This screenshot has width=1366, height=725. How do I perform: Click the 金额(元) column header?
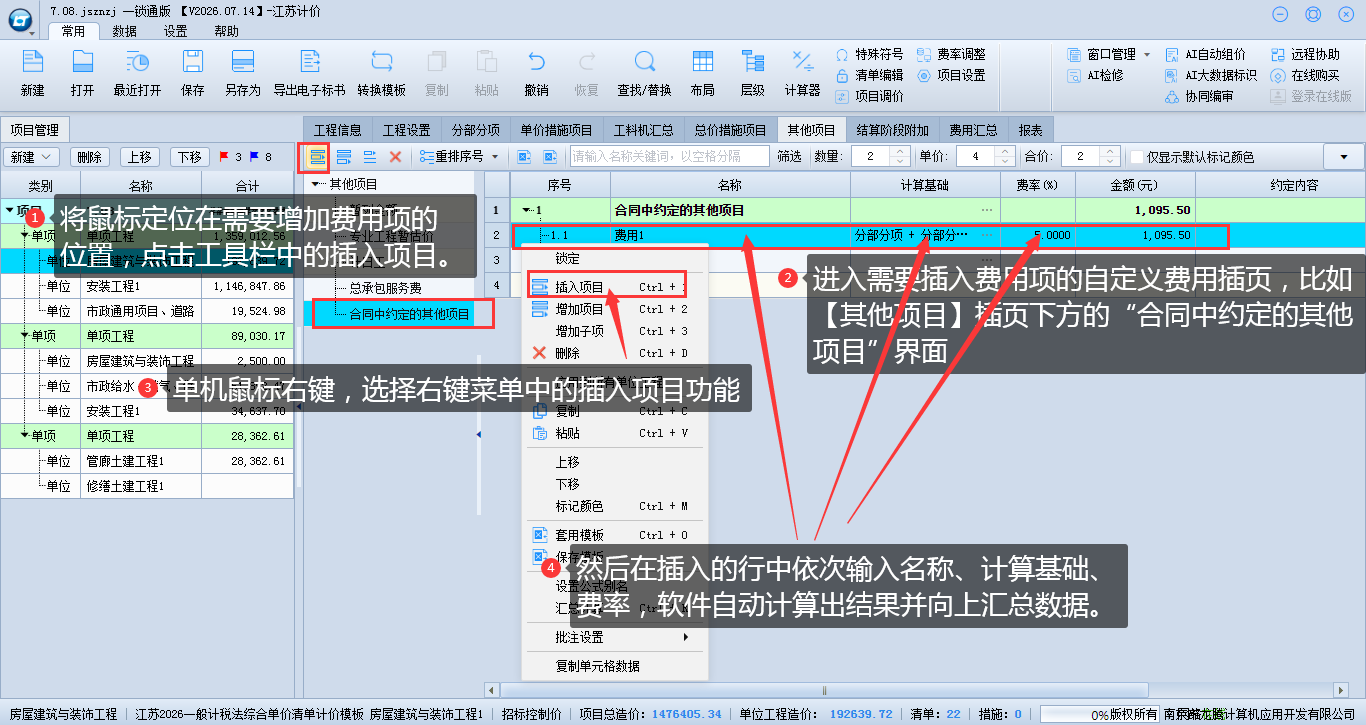coord(1135,185)
